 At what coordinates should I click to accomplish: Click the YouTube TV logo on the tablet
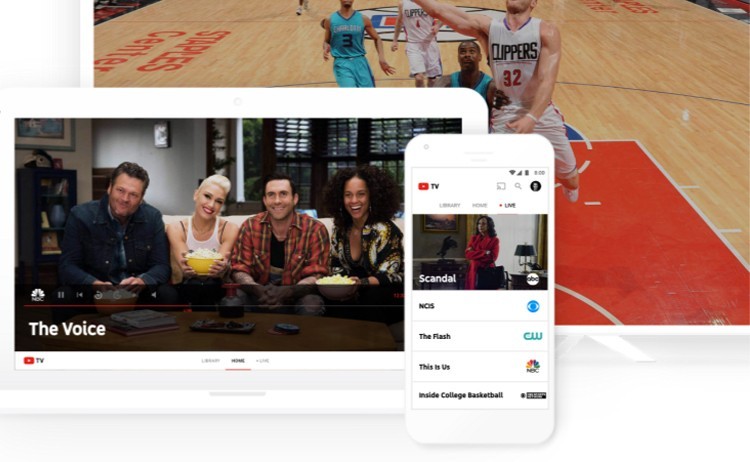click(x=34, y=361)
